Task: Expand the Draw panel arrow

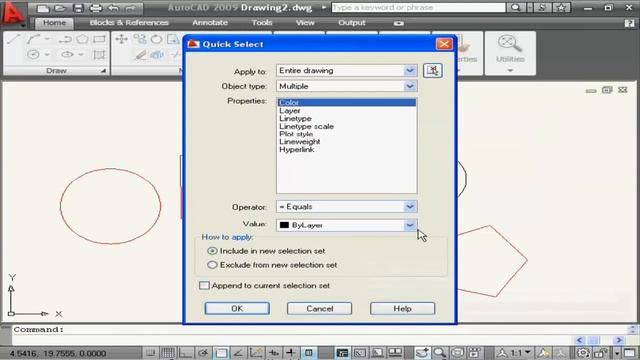Action: pos(103,71)
